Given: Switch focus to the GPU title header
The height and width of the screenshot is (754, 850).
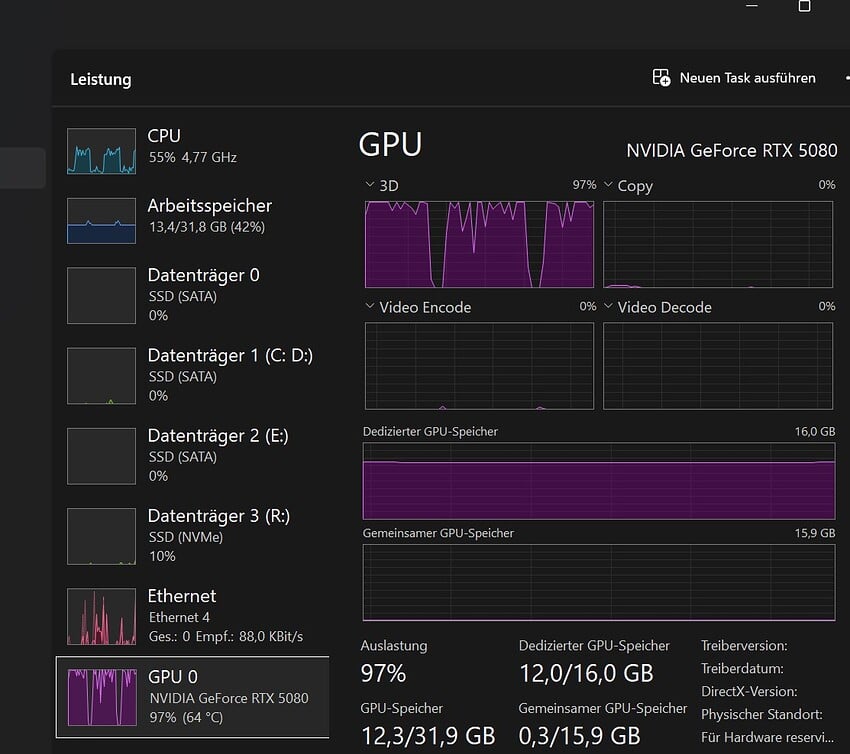Looking at the screenshot, I should (390, 144).
